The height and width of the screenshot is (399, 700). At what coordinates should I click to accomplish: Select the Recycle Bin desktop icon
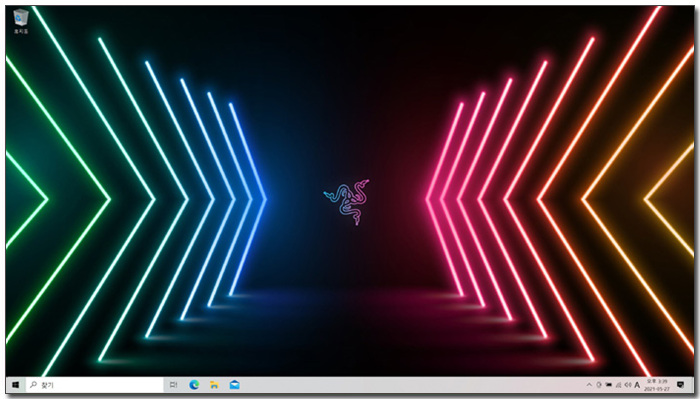pyautogui.click(x=21, y=21)
